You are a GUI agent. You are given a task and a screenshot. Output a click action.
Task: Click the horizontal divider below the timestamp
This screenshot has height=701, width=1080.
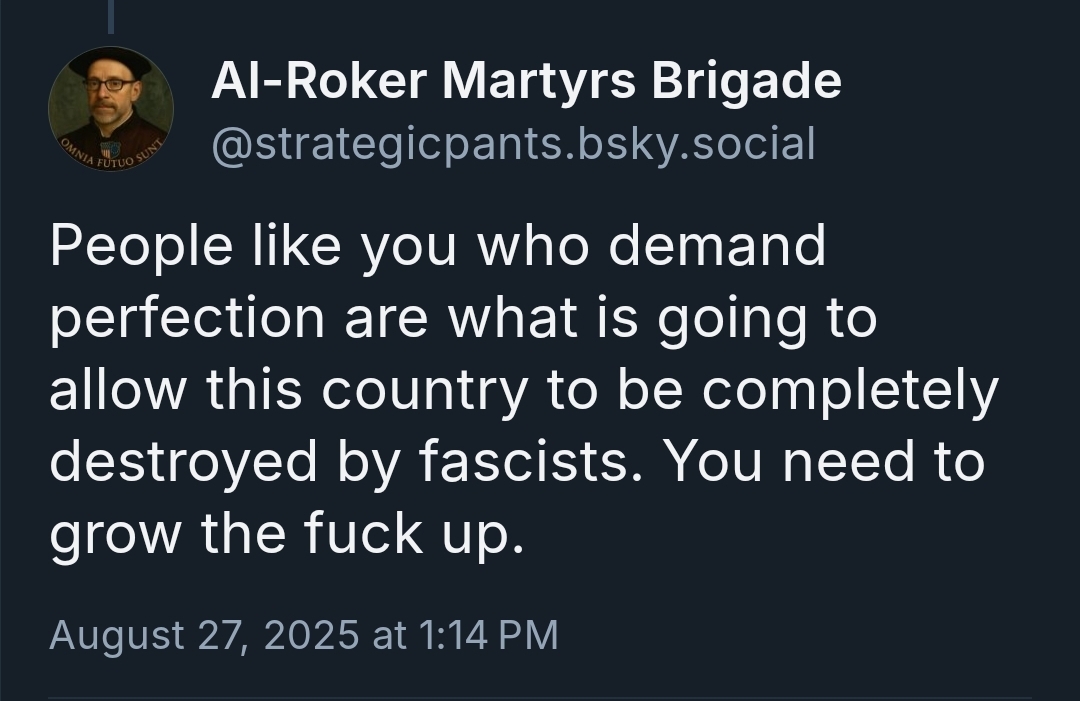point(540,698)
